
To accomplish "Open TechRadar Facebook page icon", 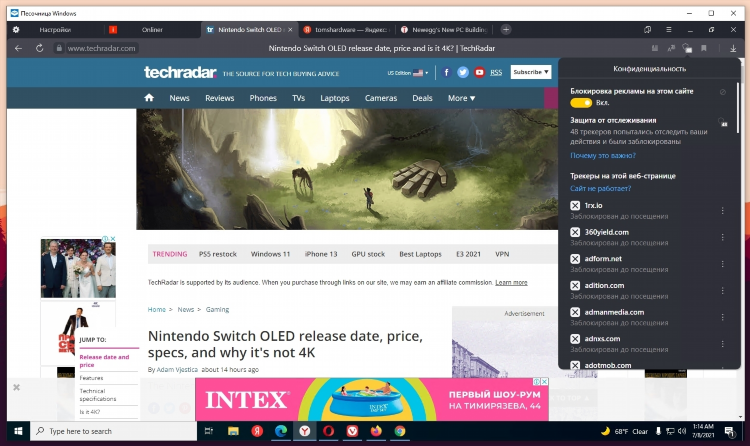I will tap(446, 72).
